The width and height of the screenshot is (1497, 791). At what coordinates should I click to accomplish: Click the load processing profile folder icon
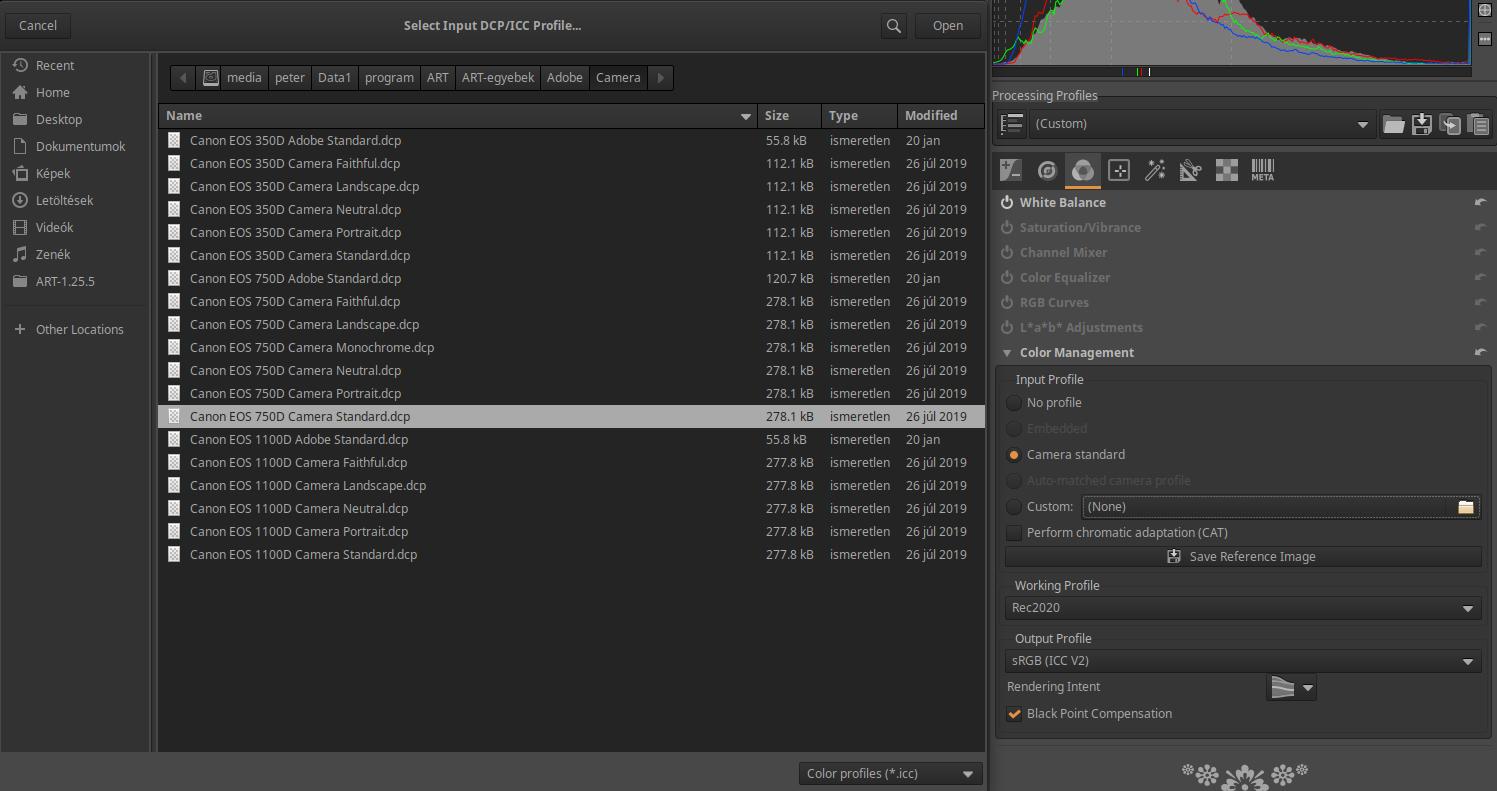pyautogui.click(x=1393, y=124)
